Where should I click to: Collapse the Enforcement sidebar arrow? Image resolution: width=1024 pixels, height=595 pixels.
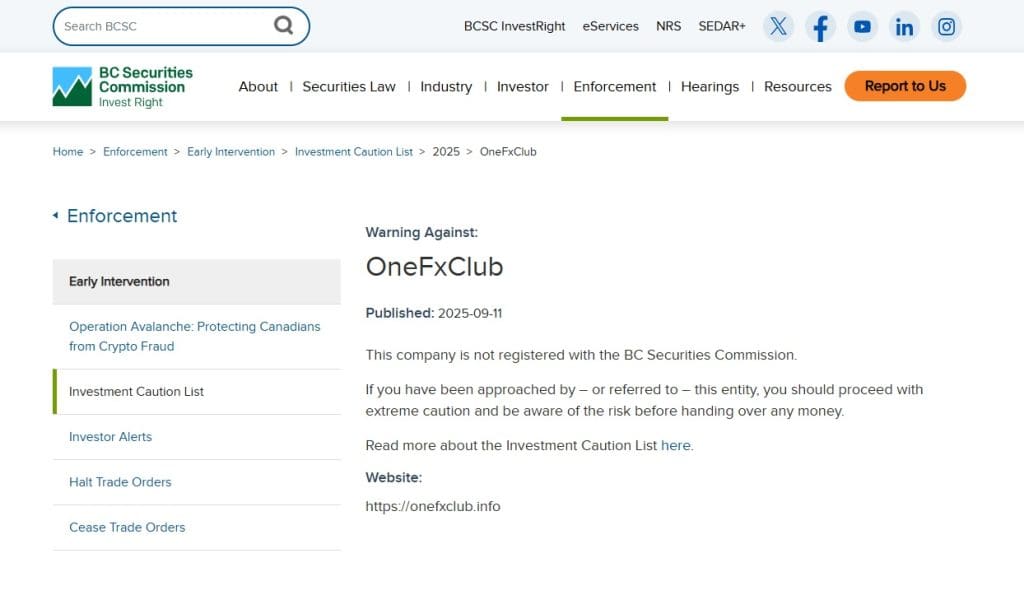click(56, 215)
